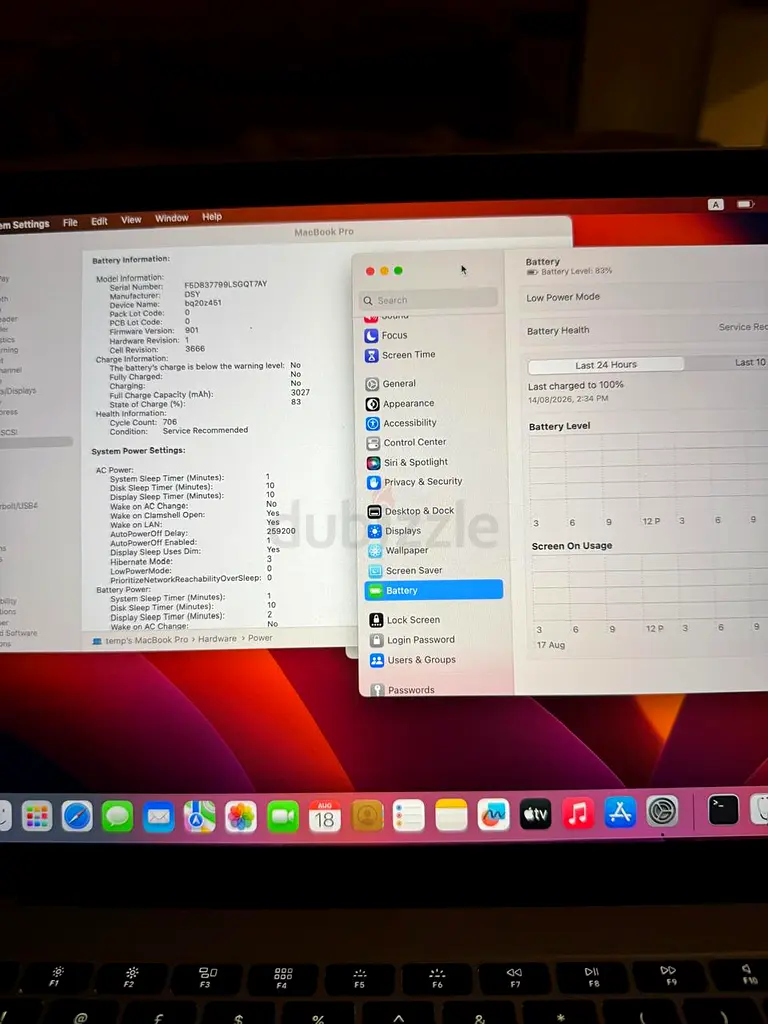Screen dimensions: 768x1024
Task: Launch Messages from the Dock
Action: 118,816
